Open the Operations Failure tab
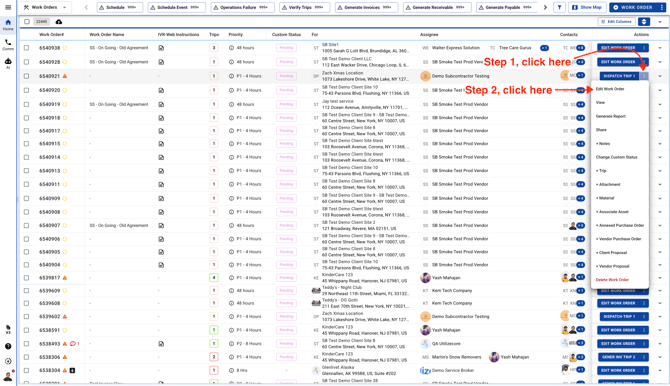The image size is (670, 386). pos(242,7)
